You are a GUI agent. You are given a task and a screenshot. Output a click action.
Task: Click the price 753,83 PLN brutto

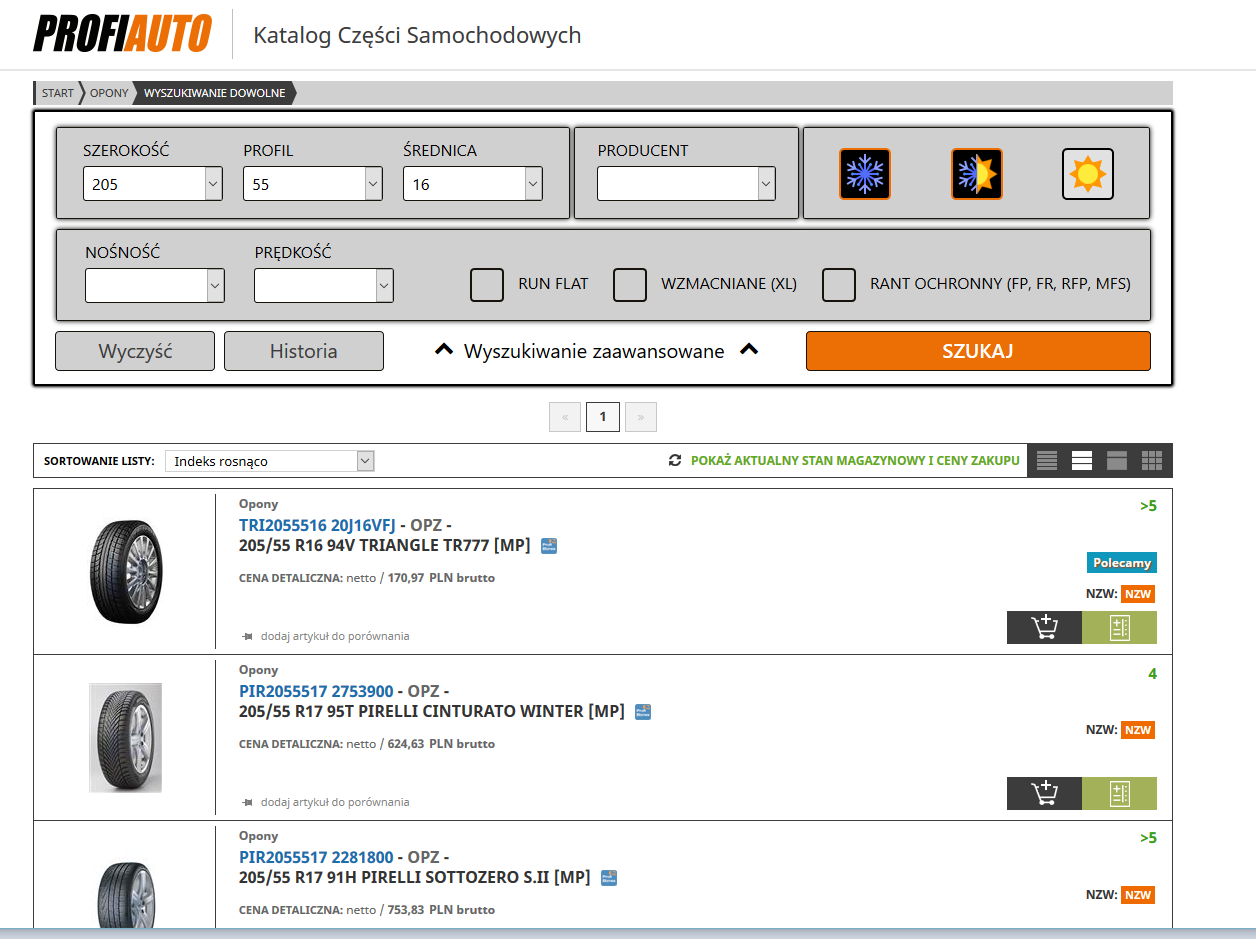click(x=441, y=910)
